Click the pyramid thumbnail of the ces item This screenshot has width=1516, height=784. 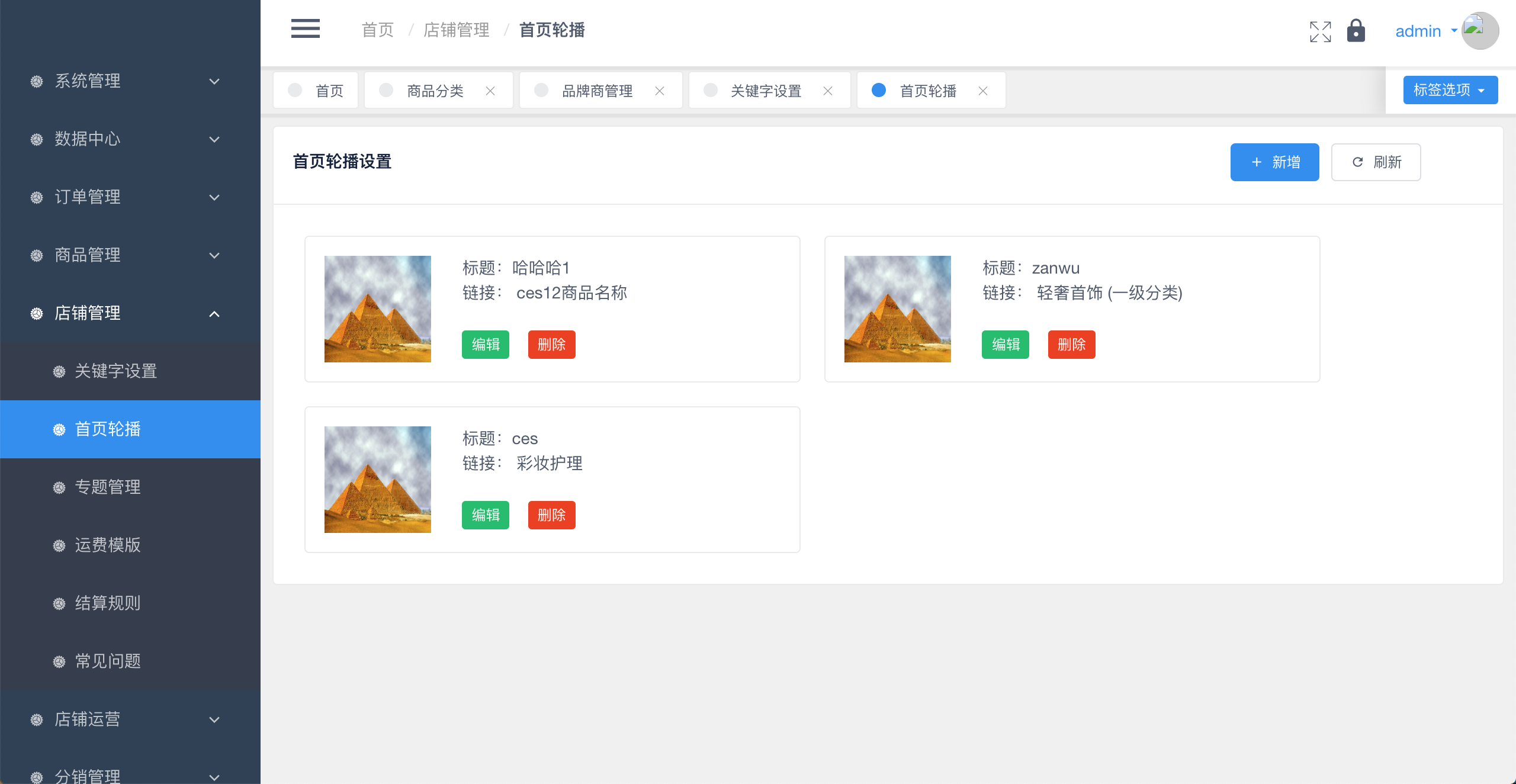point(378,480)
